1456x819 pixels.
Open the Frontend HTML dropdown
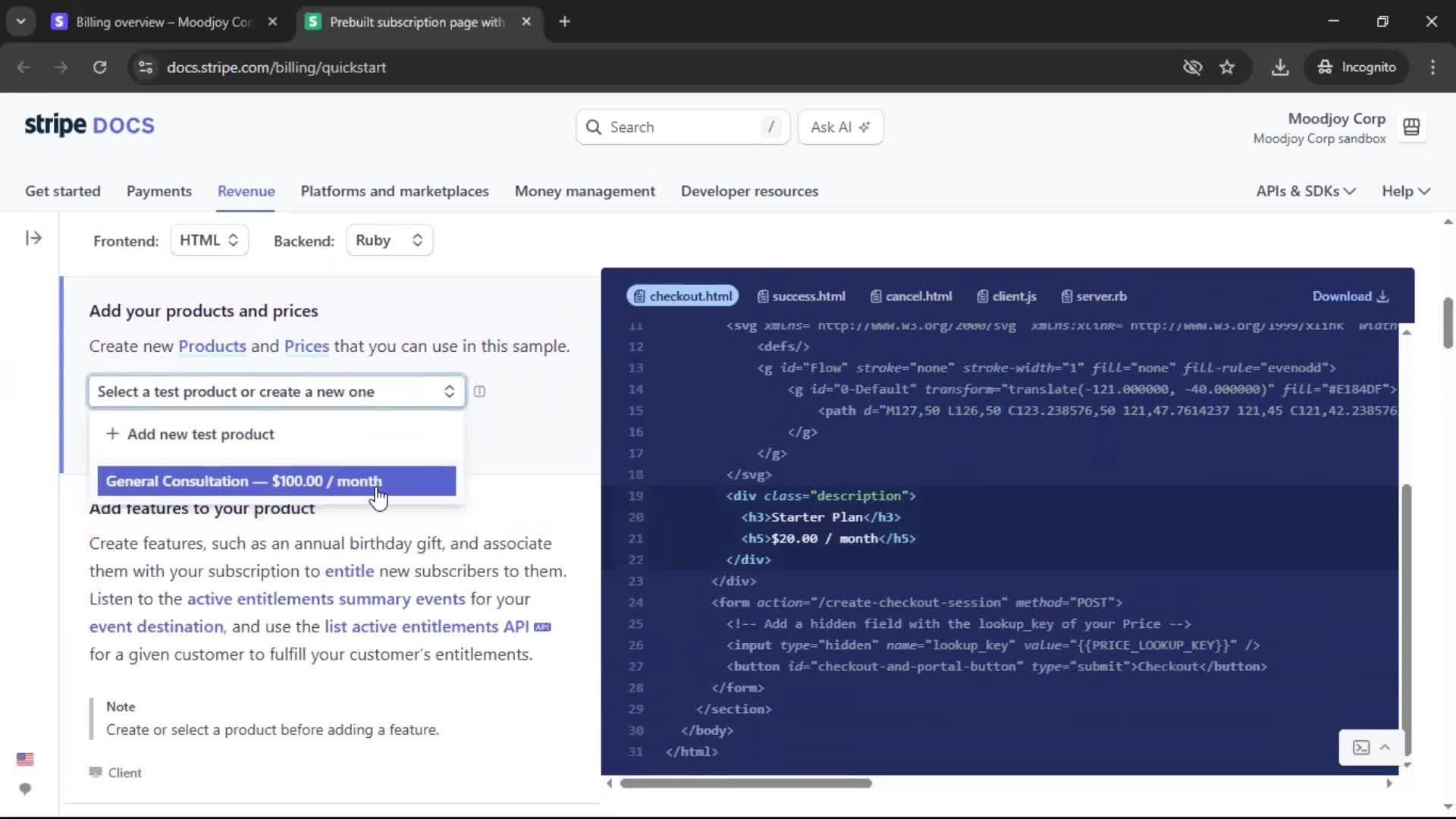[209, 240]
